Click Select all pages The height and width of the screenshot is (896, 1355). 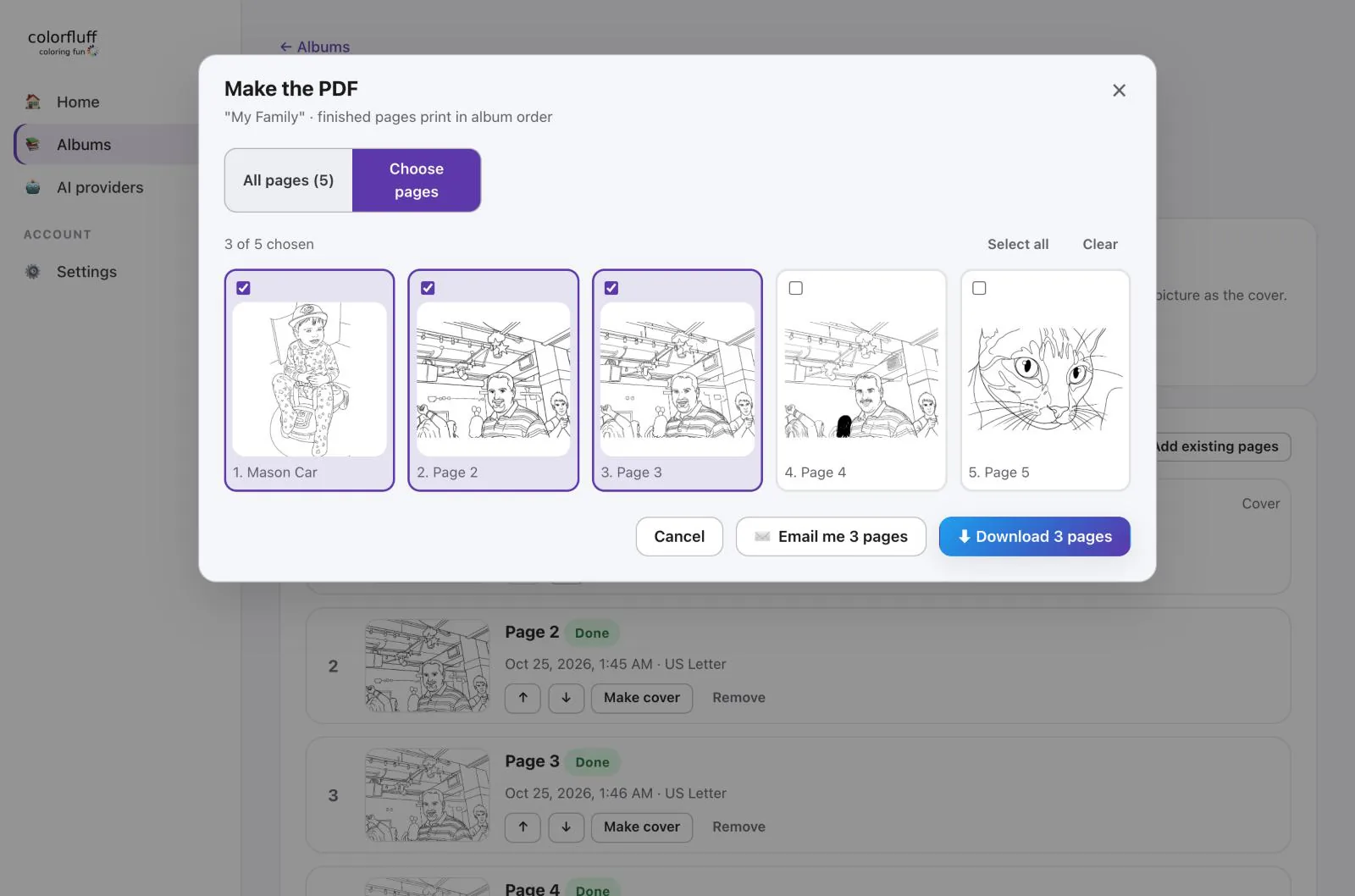pyautogui.click(x=1018, y=244)
